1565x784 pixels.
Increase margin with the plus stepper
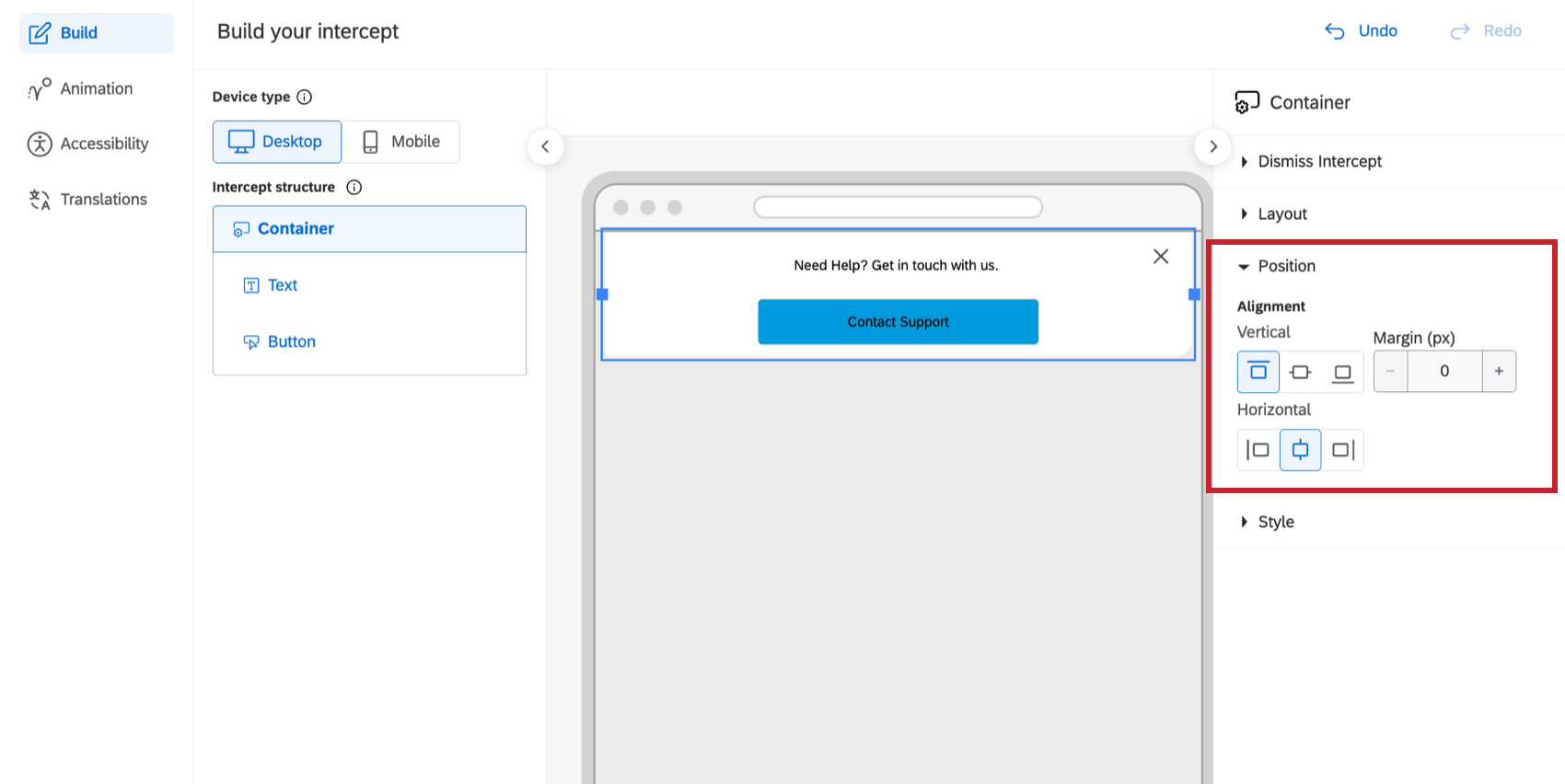coord(1499,372)
